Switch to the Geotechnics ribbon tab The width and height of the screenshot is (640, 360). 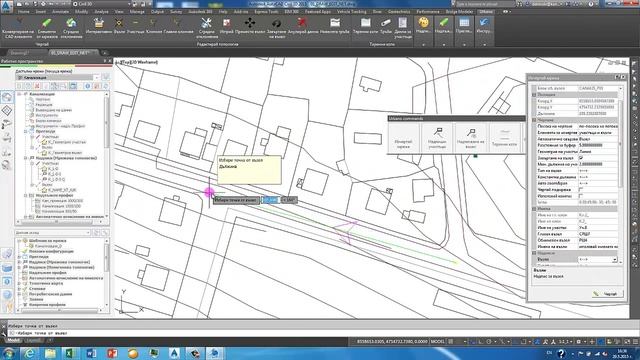click(x=399, y=12)
